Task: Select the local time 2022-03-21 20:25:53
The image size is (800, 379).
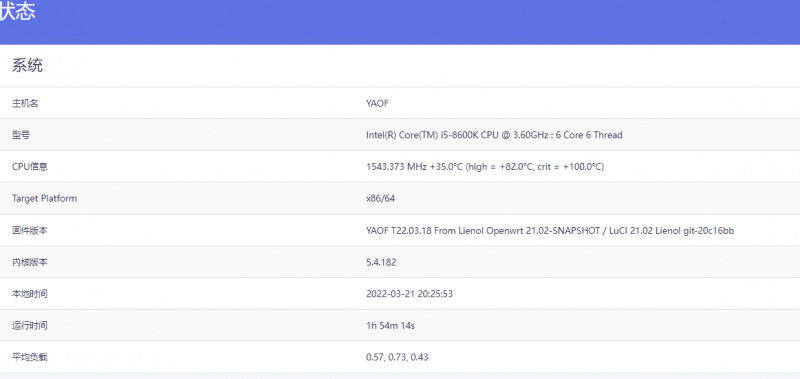Action: click(409, 294)
